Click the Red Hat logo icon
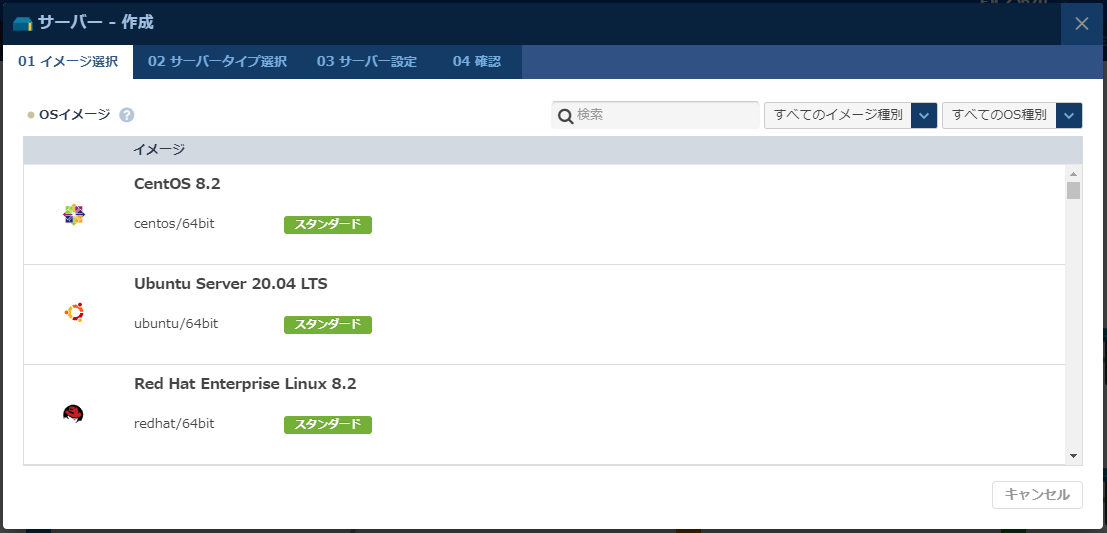Screen dimensions: 1107x533 coord(73,414)
